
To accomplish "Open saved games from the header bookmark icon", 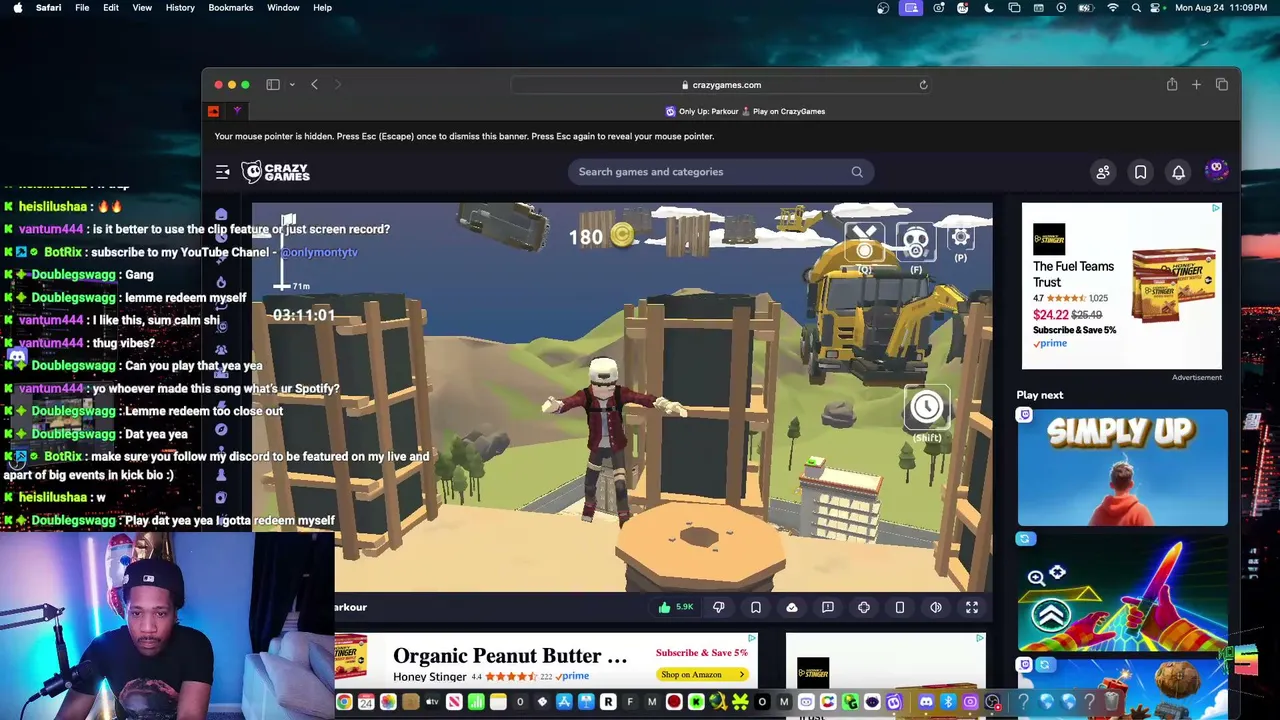I will pyautogui.click(x=1140, y=172).
